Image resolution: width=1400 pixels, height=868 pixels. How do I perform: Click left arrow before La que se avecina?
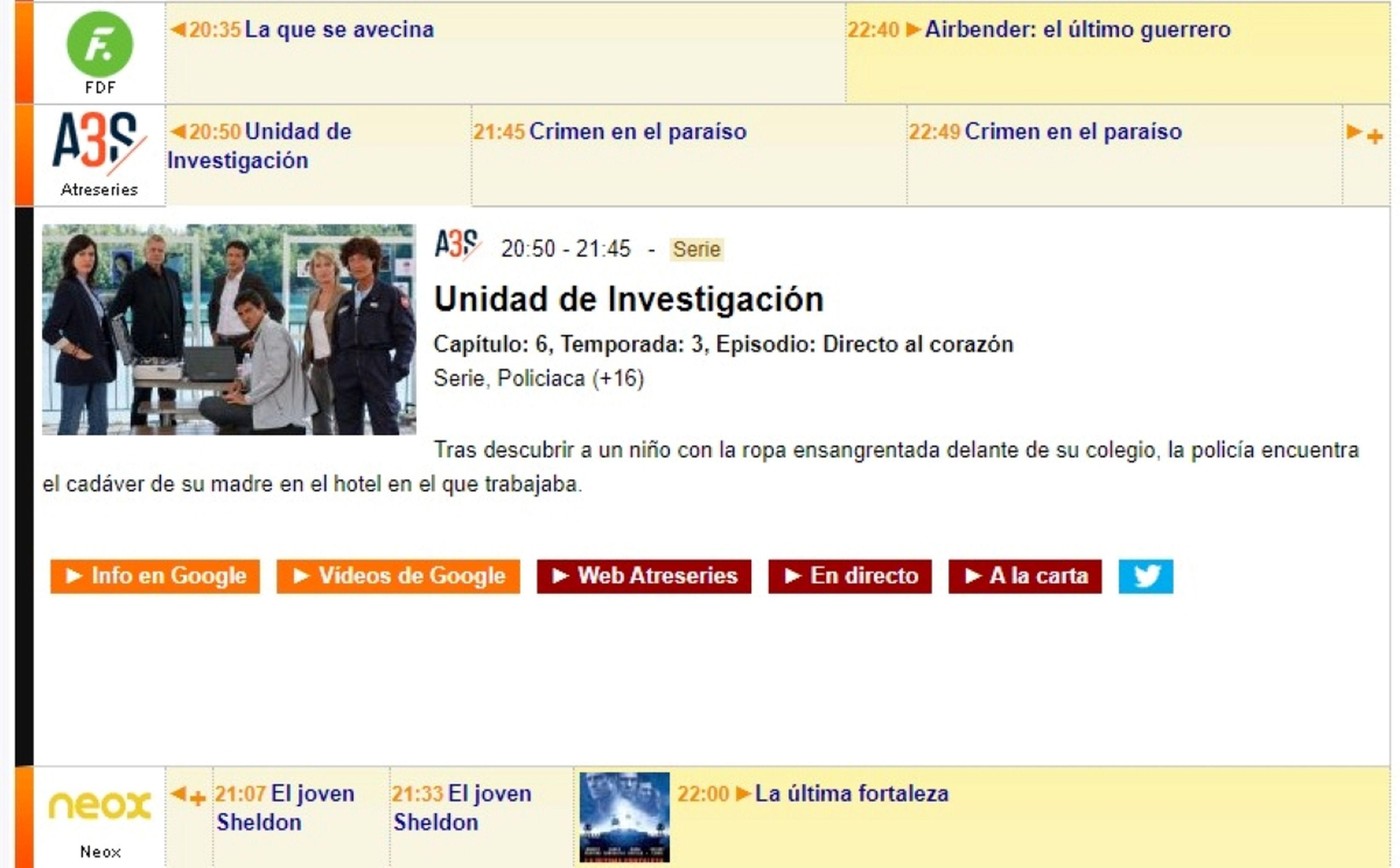pyautogui.click(x=177, y=29)
